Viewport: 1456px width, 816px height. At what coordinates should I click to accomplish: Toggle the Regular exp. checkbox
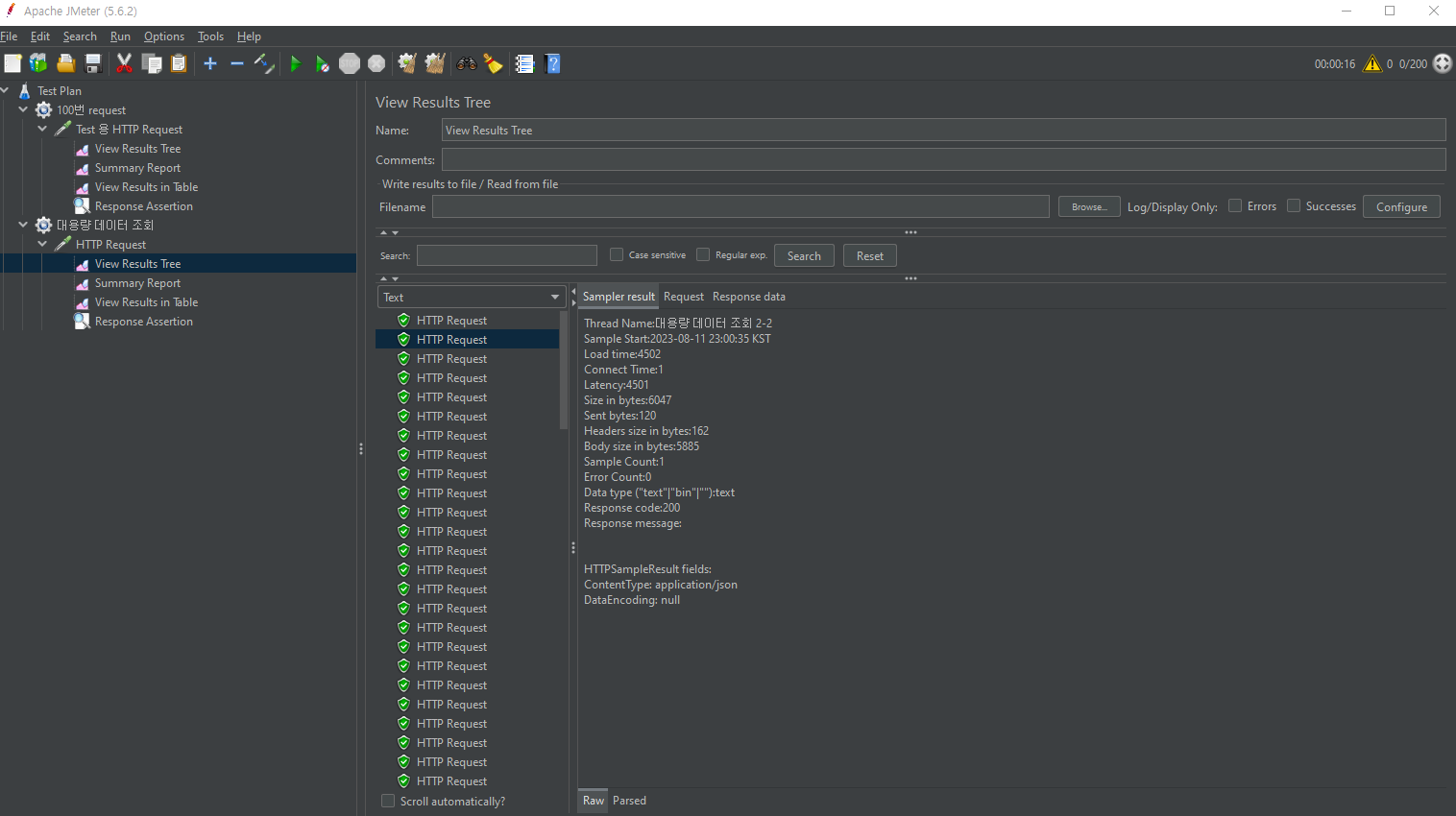tap(703, 254)
